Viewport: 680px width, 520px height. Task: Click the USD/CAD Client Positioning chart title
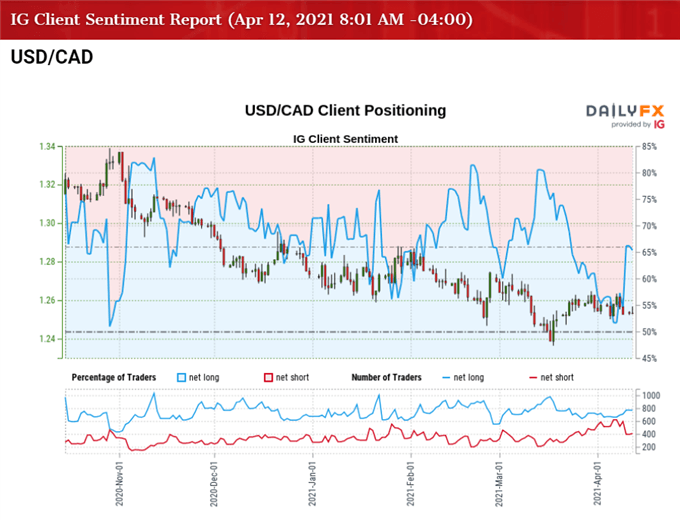click(x=345, y=111)
